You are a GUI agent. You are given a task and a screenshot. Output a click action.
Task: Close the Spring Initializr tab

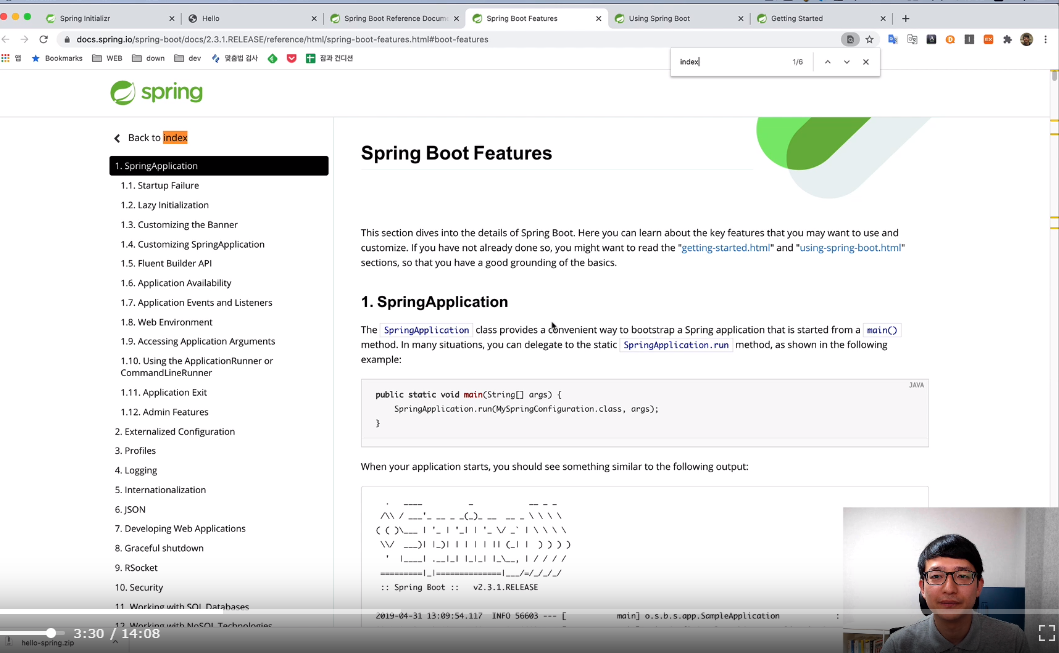[x=171, y=19]
